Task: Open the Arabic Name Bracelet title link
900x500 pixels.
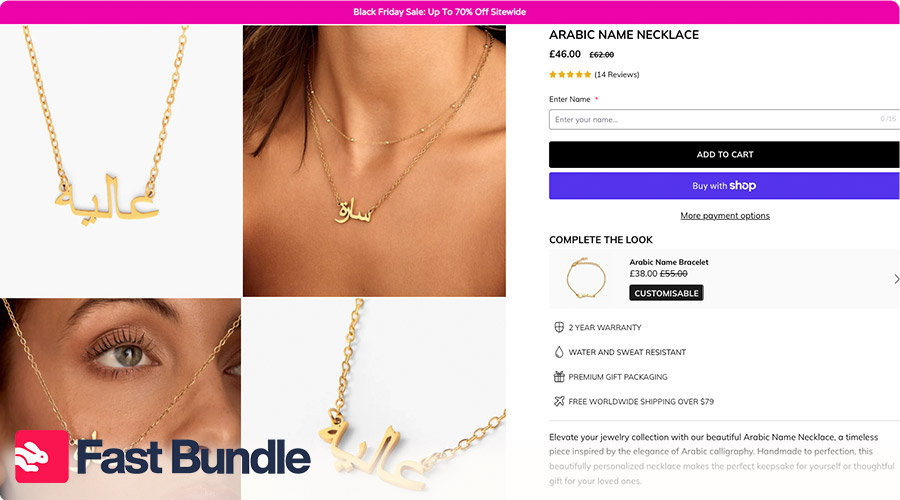Action: click(x=669, y=262)
